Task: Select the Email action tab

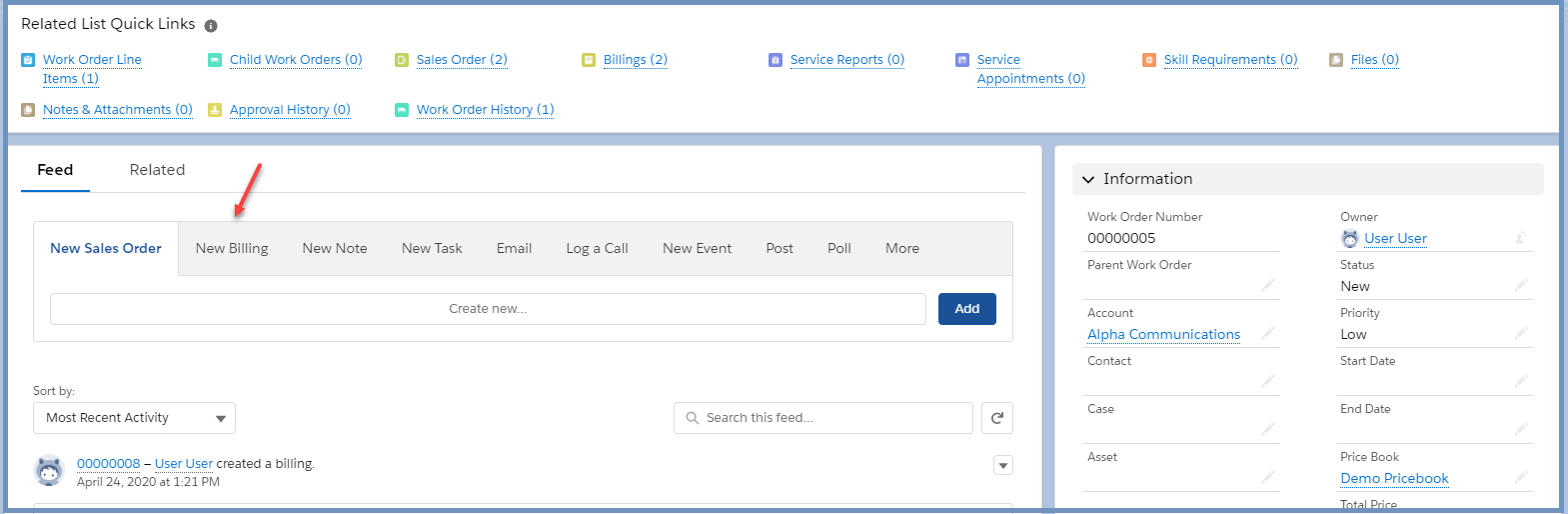Action: (514, 248)
